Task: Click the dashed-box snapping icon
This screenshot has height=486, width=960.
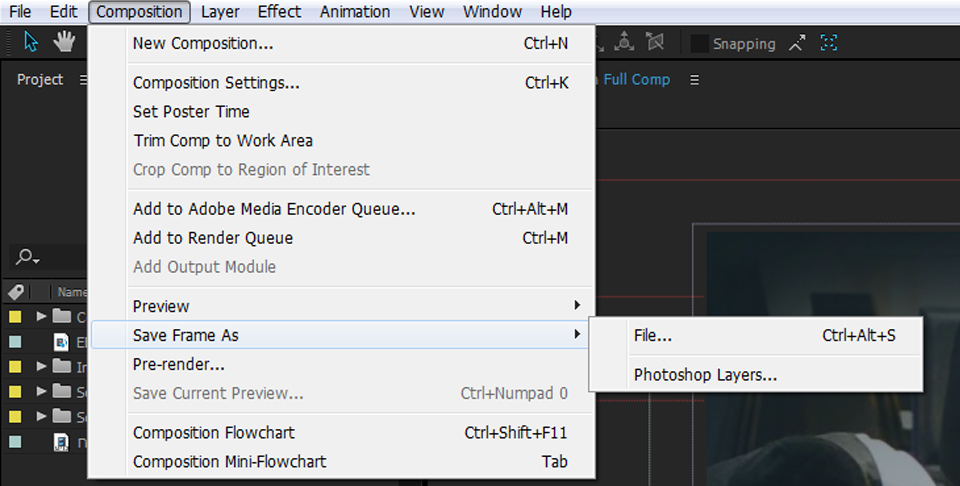Action: coord(829,43)
